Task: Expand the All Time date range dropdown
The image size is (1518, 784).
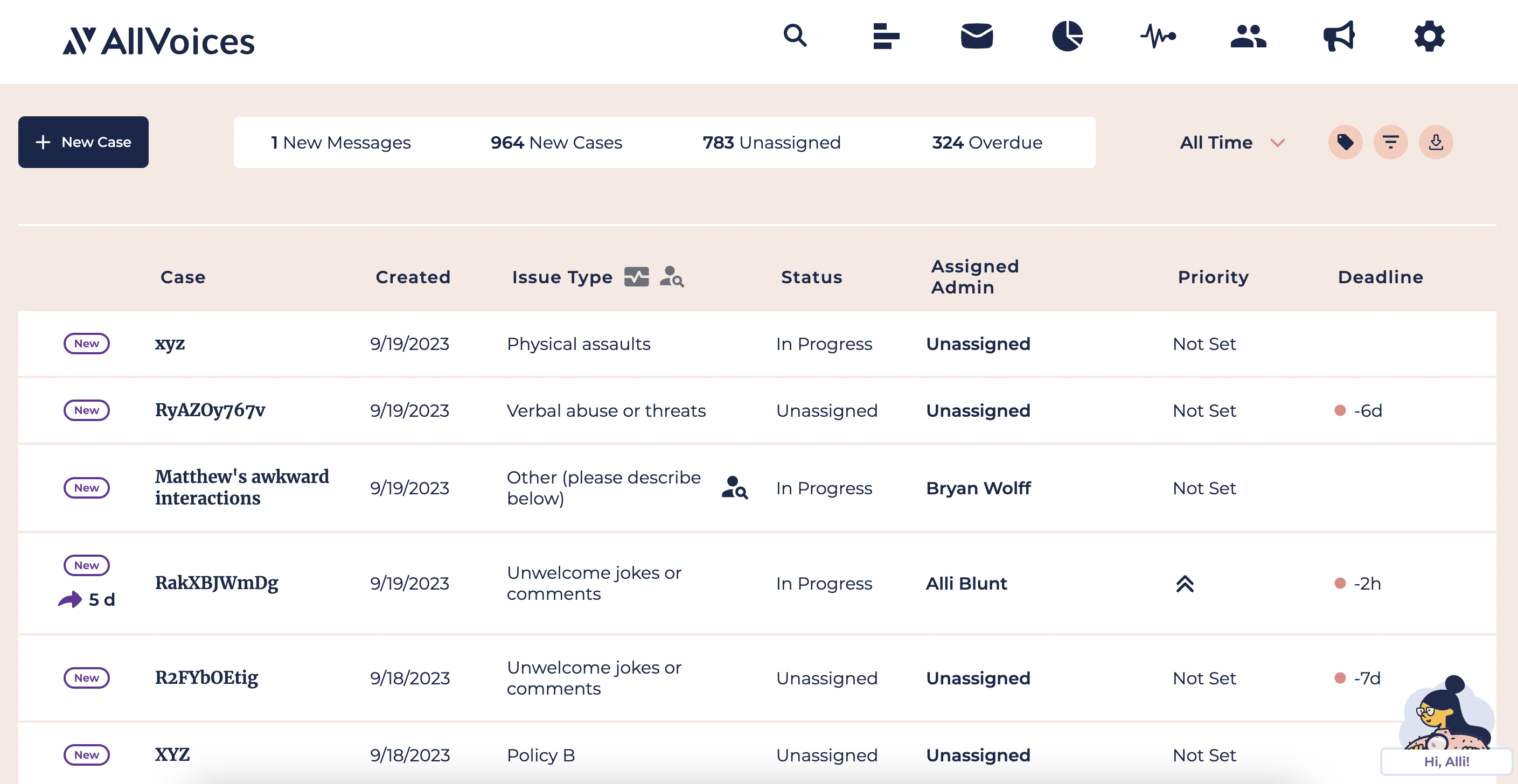Action: pyautogui.click(x=1231, y=142)
